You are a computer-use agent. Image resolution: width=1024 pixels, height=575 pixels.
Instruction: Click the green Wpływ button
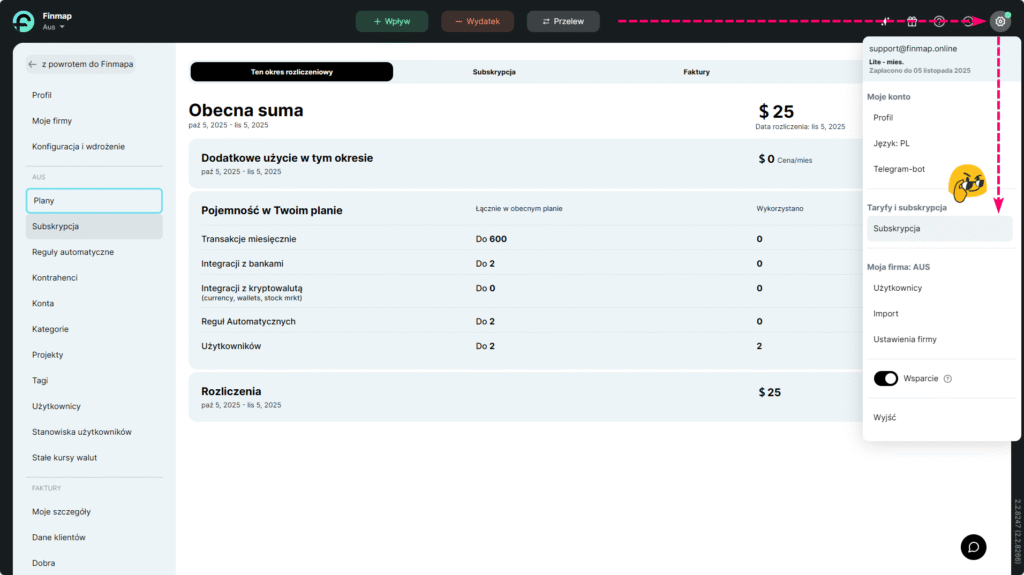coord(392,21)
